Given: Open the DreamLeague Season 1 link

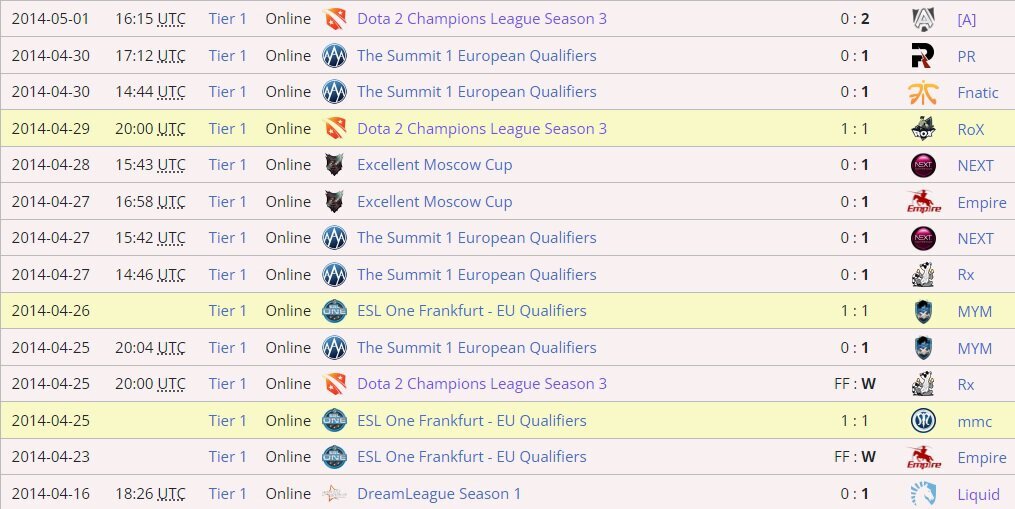Looking at the screenshot, I should tap(439, 493).
